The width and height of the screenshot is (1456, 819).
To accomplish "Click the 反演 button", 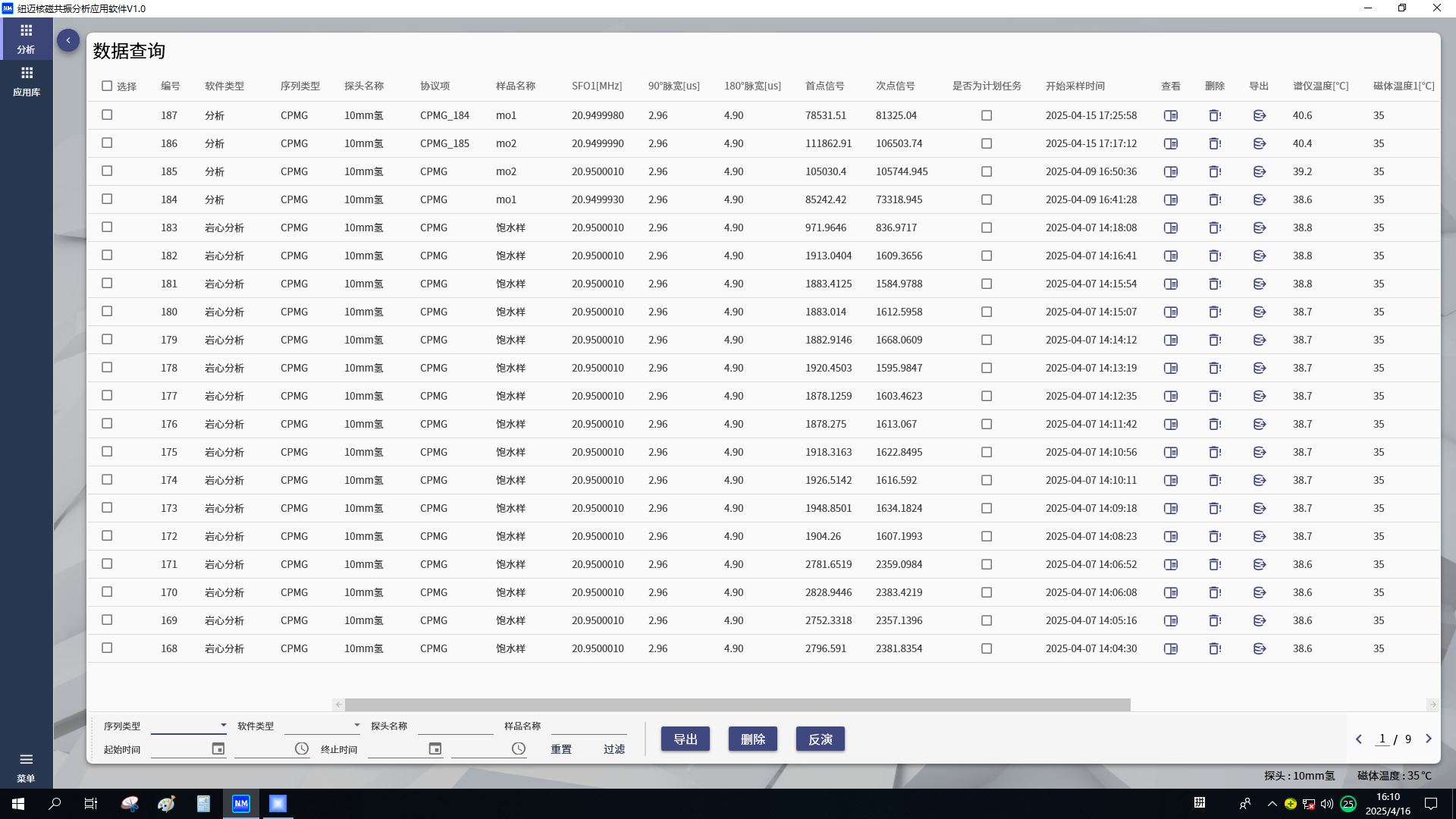I will click(x=820, y=739).
